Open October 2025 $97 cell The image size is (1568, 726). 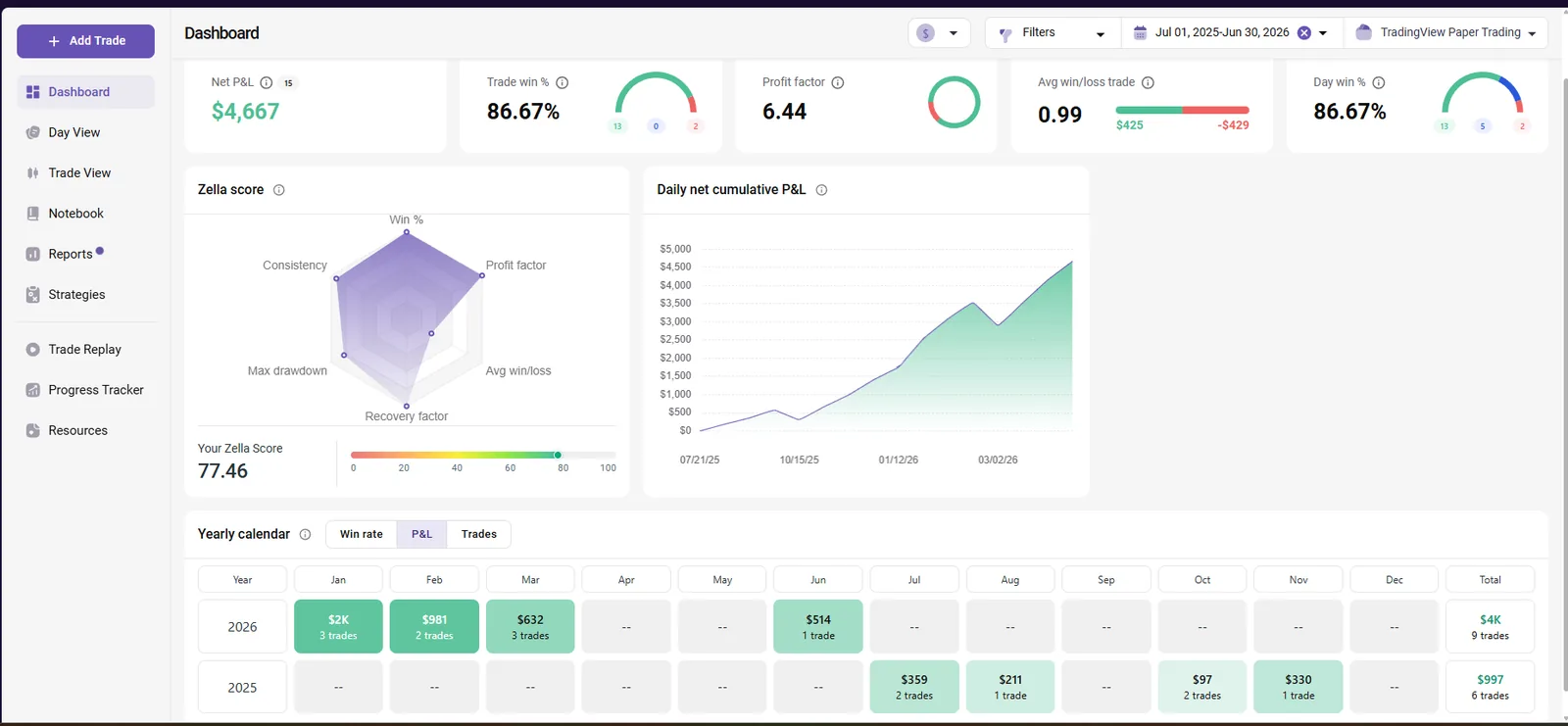[1202, 687]
